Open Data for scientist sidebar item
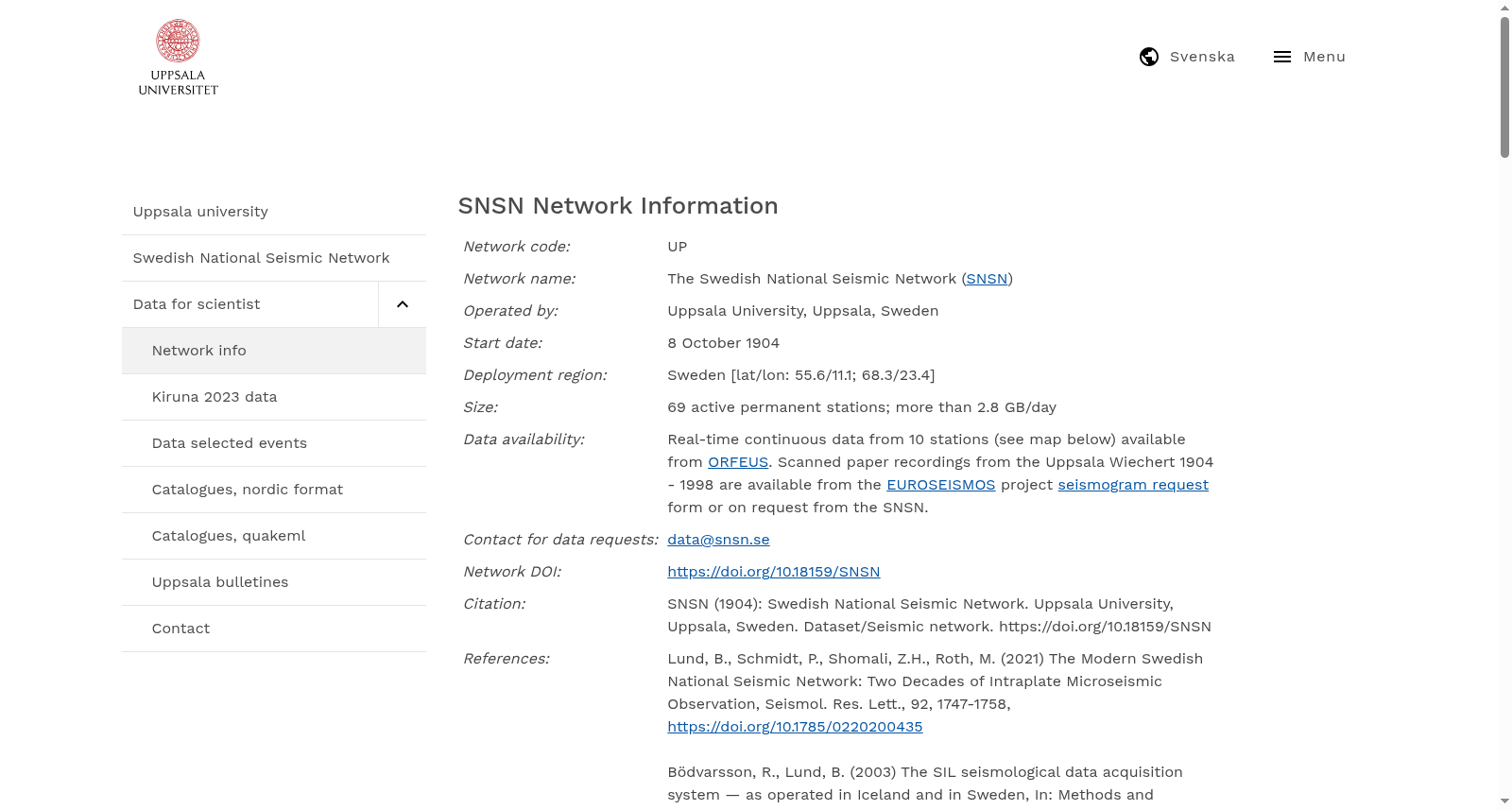Viewport: 1512px width, 810px height. coord(250,304)
